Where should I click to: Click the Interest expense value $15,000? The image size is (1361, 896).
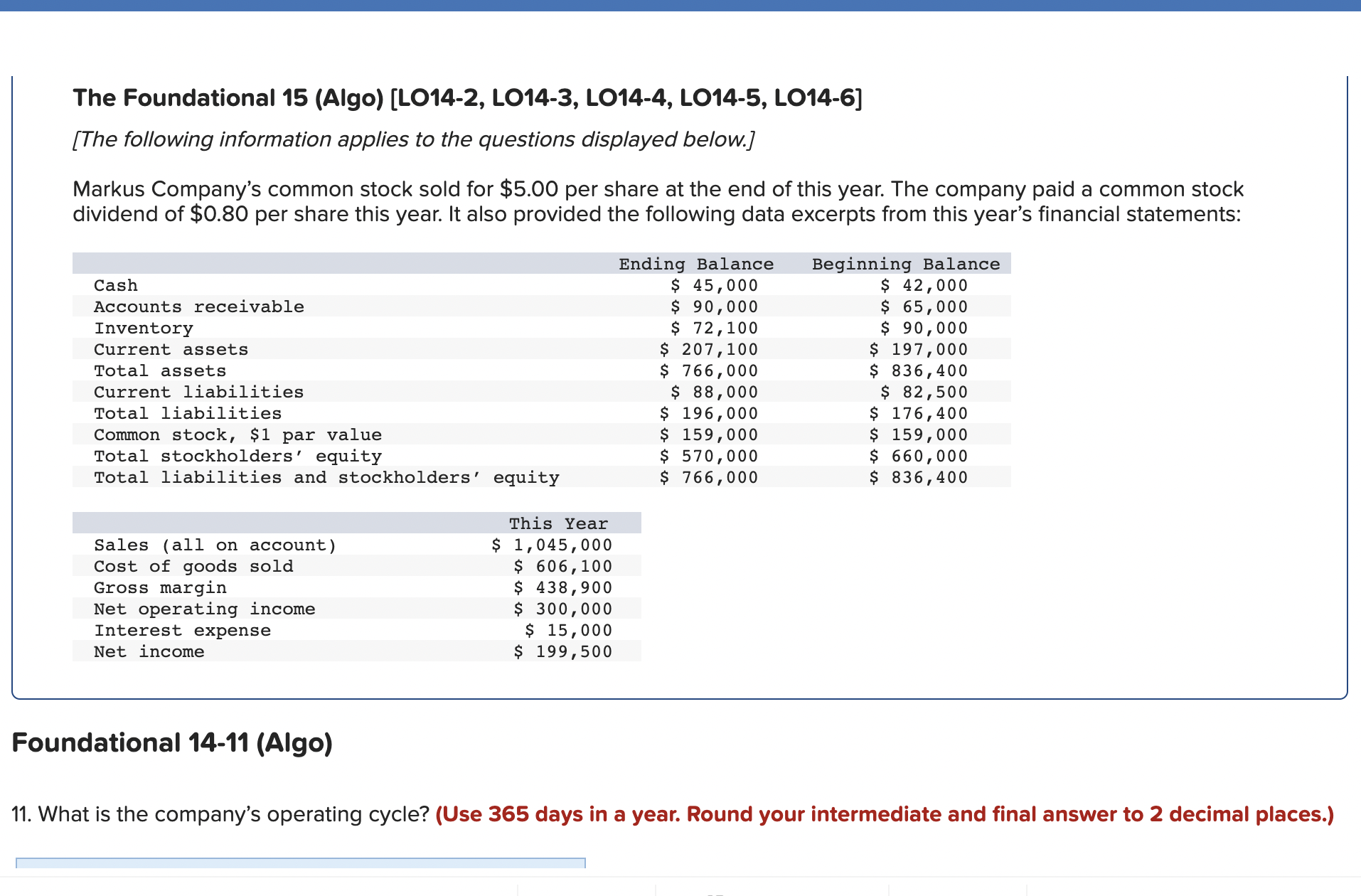pos(569,630)
